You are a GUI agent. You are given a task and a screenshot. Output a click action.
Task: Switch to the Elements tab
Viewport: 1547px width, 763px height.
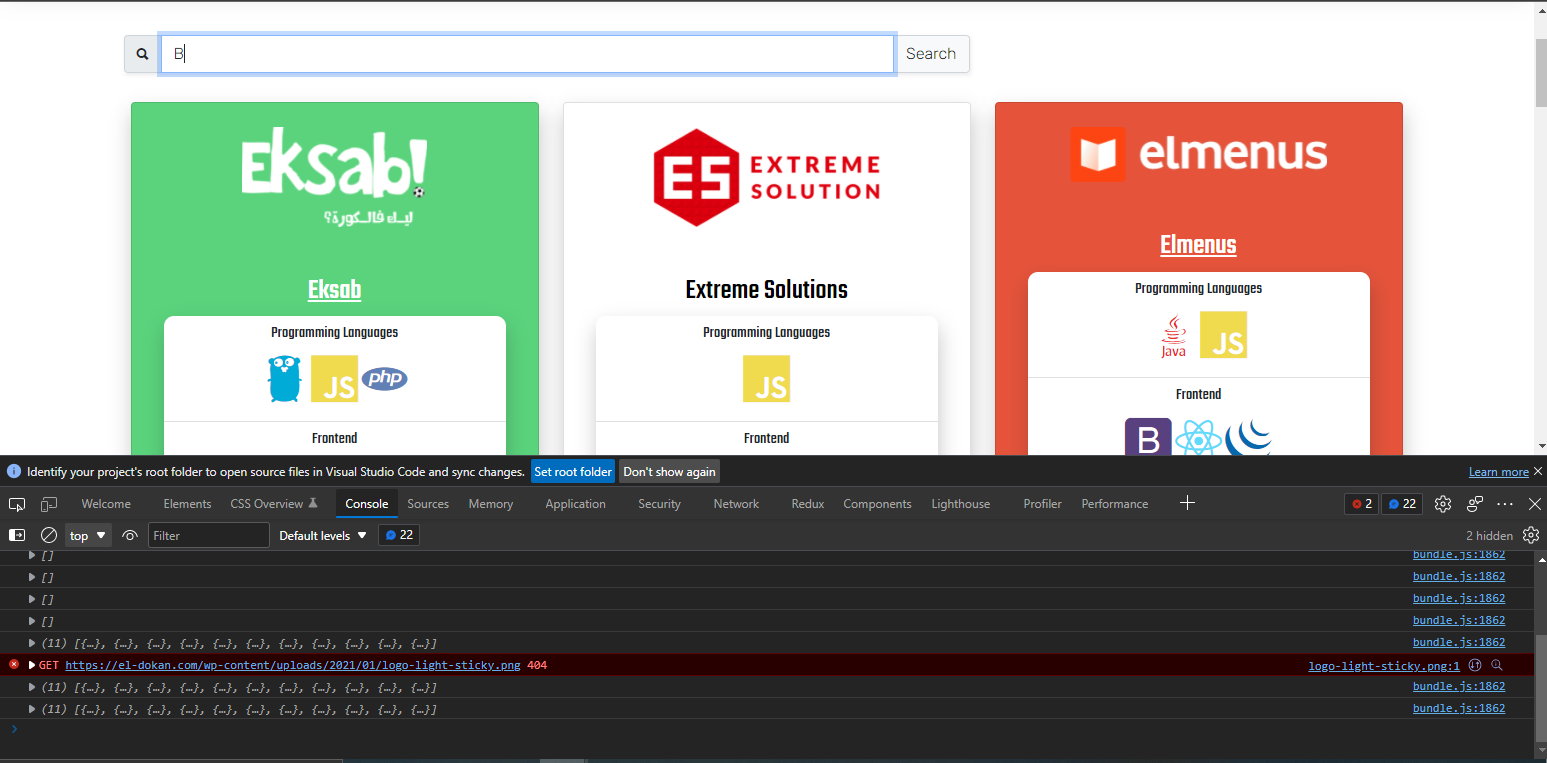coord(187,504)
